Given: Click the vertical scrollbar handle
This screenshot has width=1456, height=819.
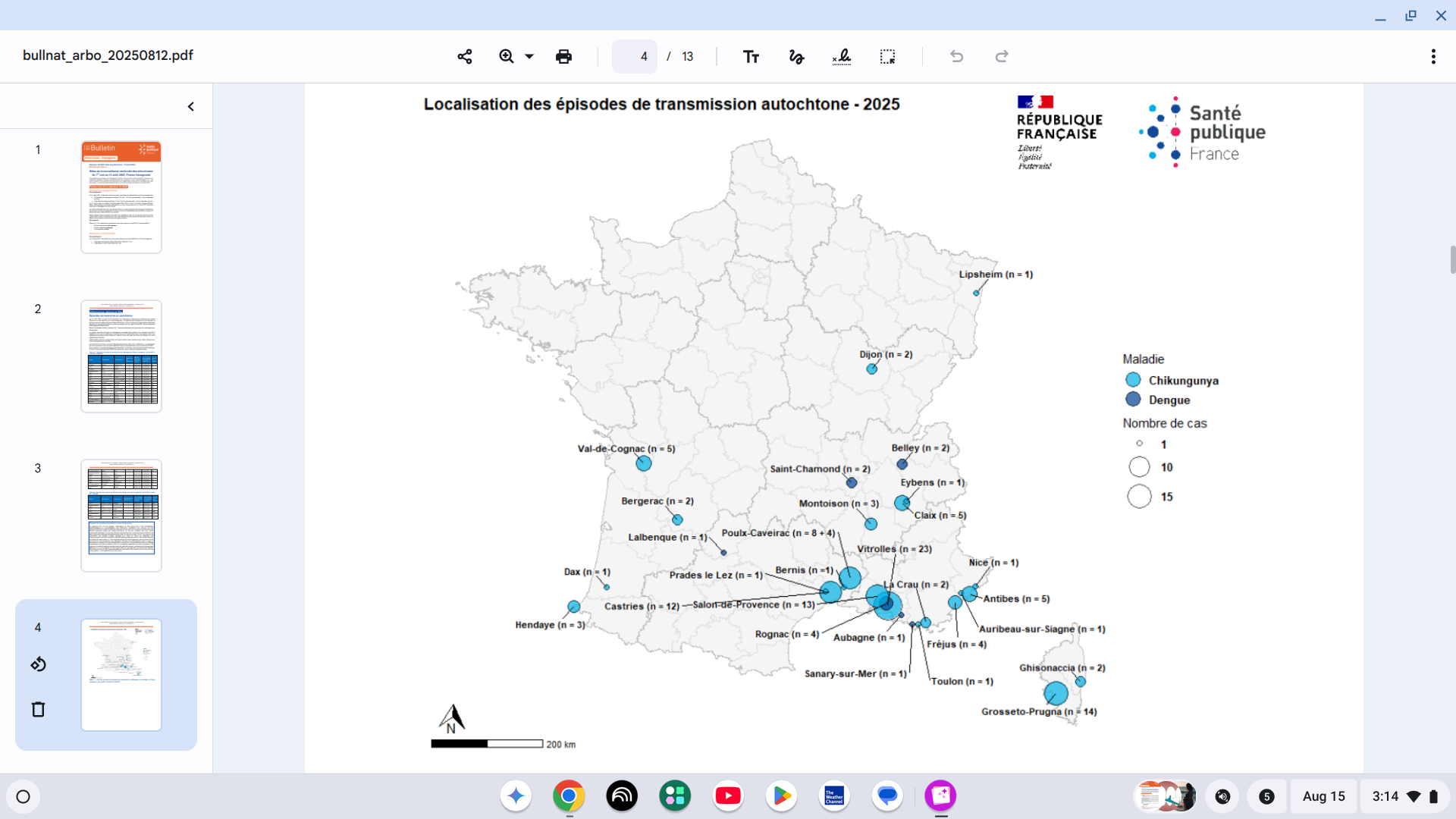Looking at the screenshot, I should click(x=1452, y=259).
